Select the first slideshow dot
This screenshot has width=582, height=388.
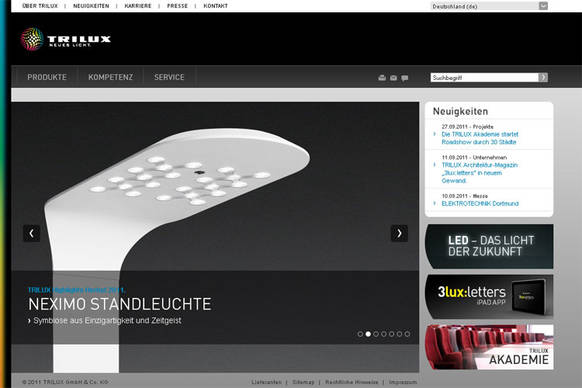(360, 334)
